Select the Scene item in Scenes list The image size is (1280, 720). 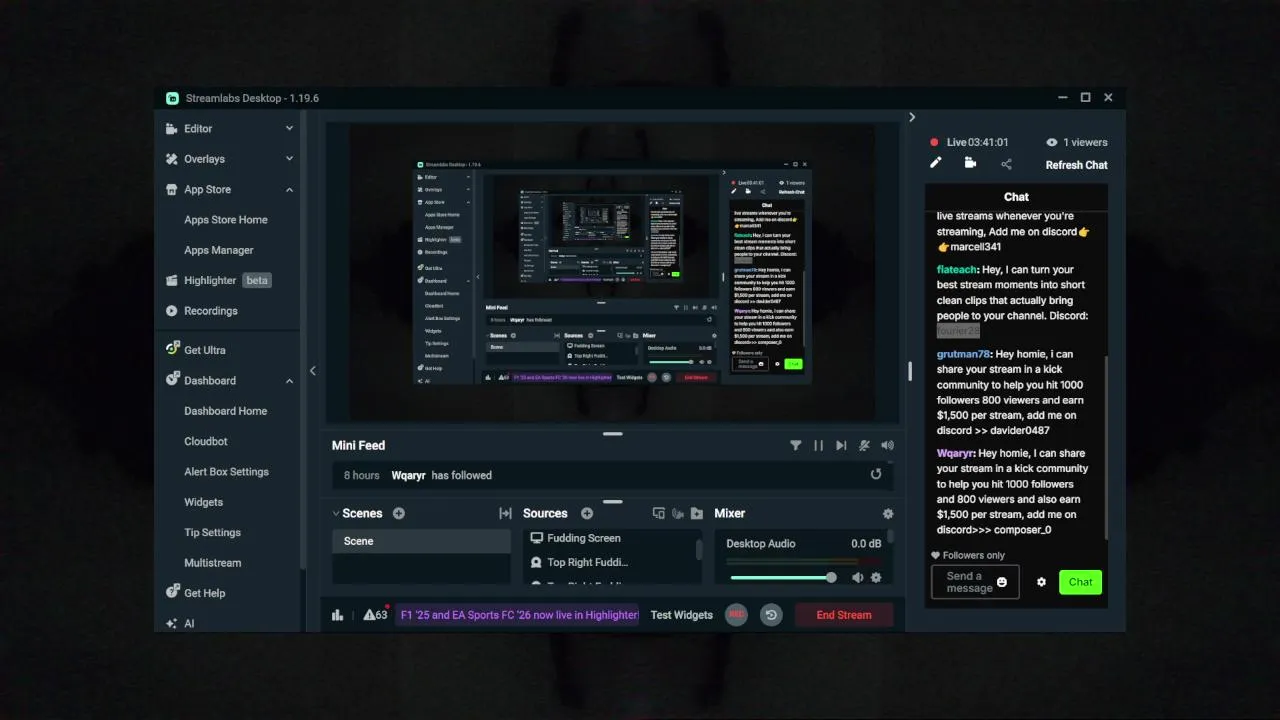point(421,541)
